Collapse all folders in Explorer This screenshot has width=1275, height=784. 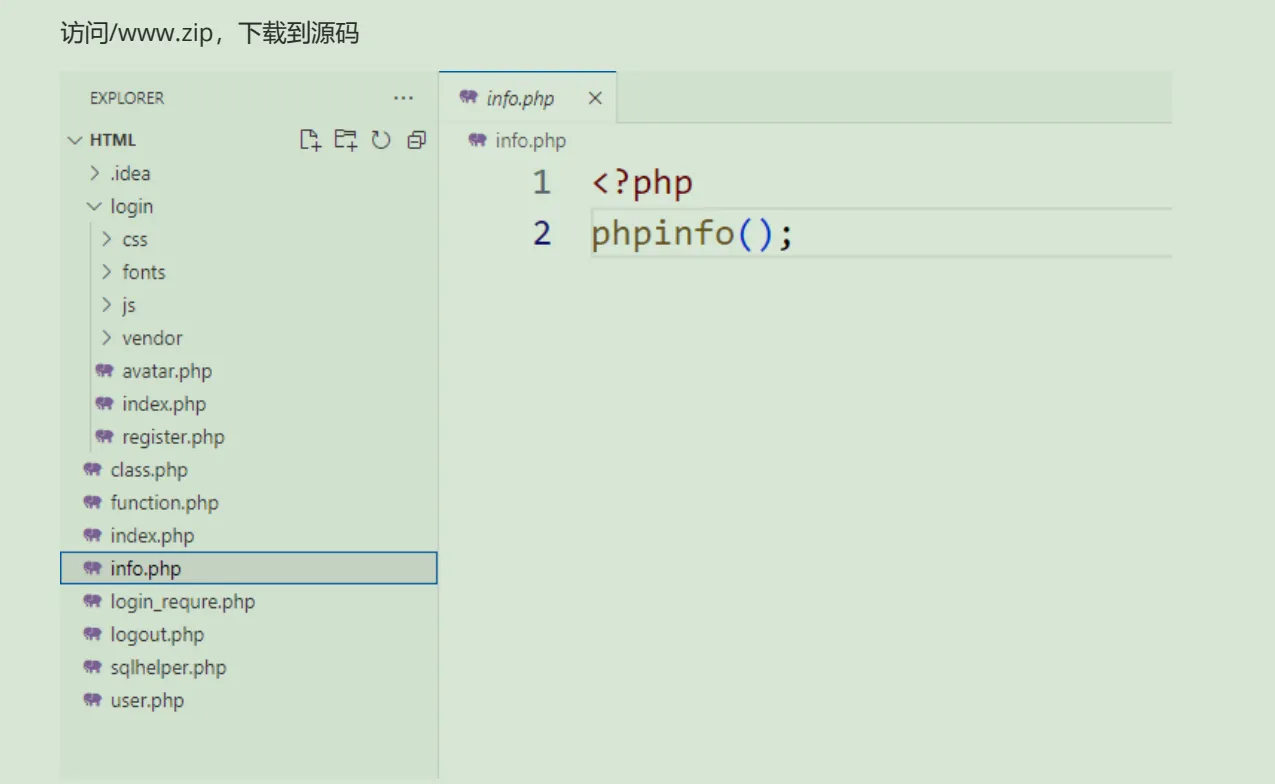[x=417, y=140]
